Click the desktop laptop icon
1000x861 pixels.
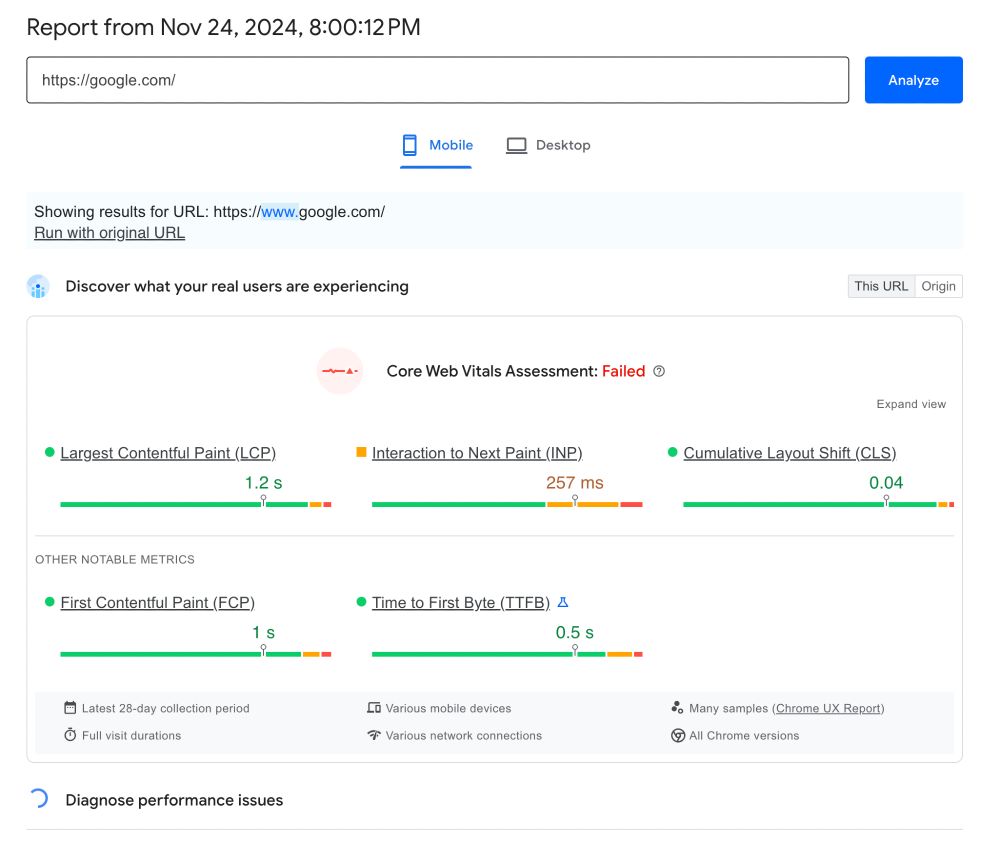517,145
